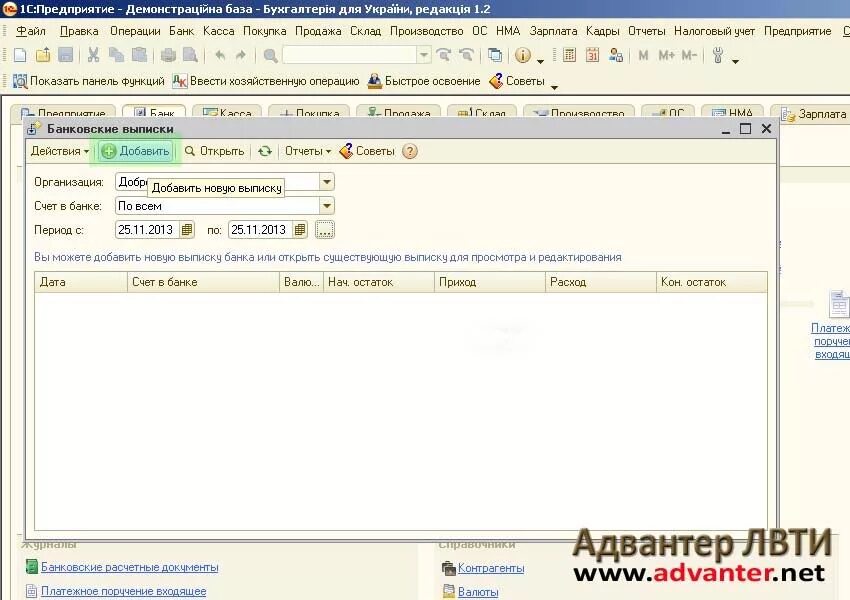Click the Redo arrow icon
The height and width of the screenshot is (600, 850).
pos(241,55)
